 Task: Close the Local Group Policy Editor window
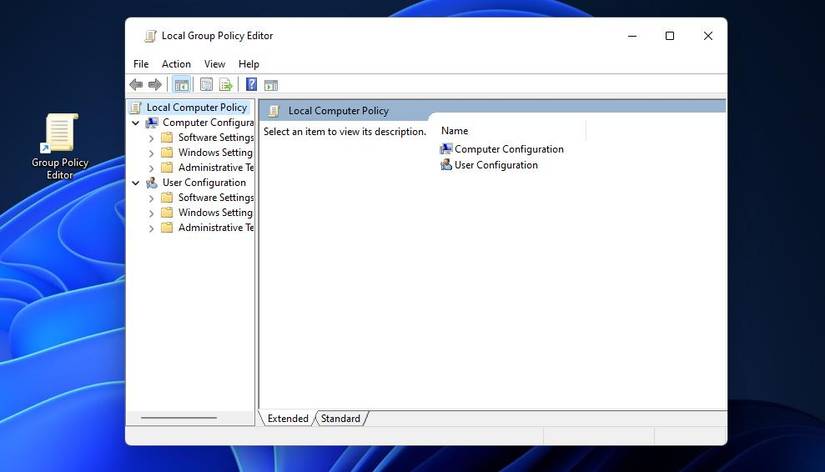tap(708, 36)
